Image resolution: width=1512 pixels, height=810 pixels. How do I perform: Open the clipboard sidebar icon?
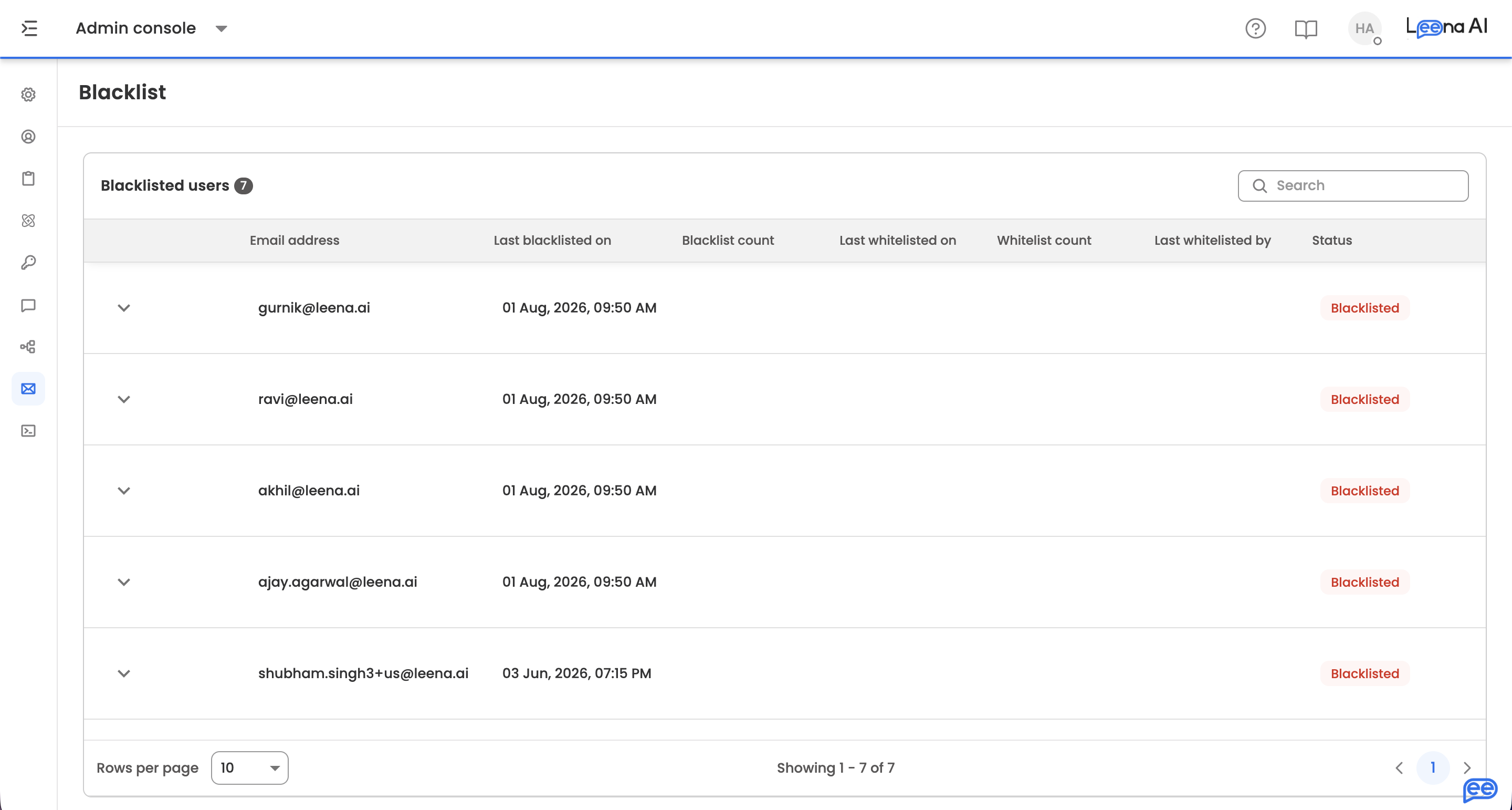[x=28, y=179]
